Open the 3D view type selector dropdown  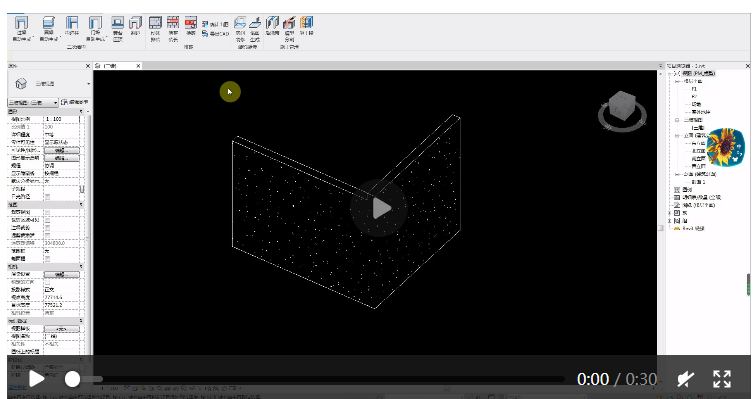pyautogui.click(x=33, y=102)
